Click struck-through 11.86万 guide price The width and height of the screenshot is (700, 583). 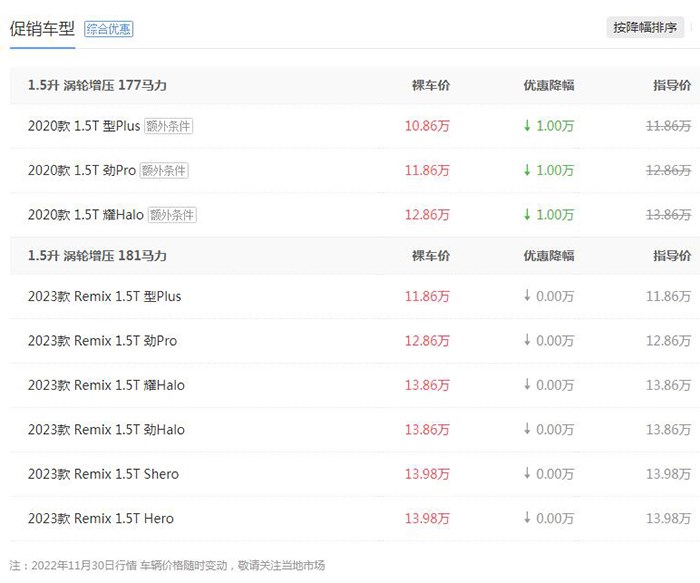click(x=668, y=126)
